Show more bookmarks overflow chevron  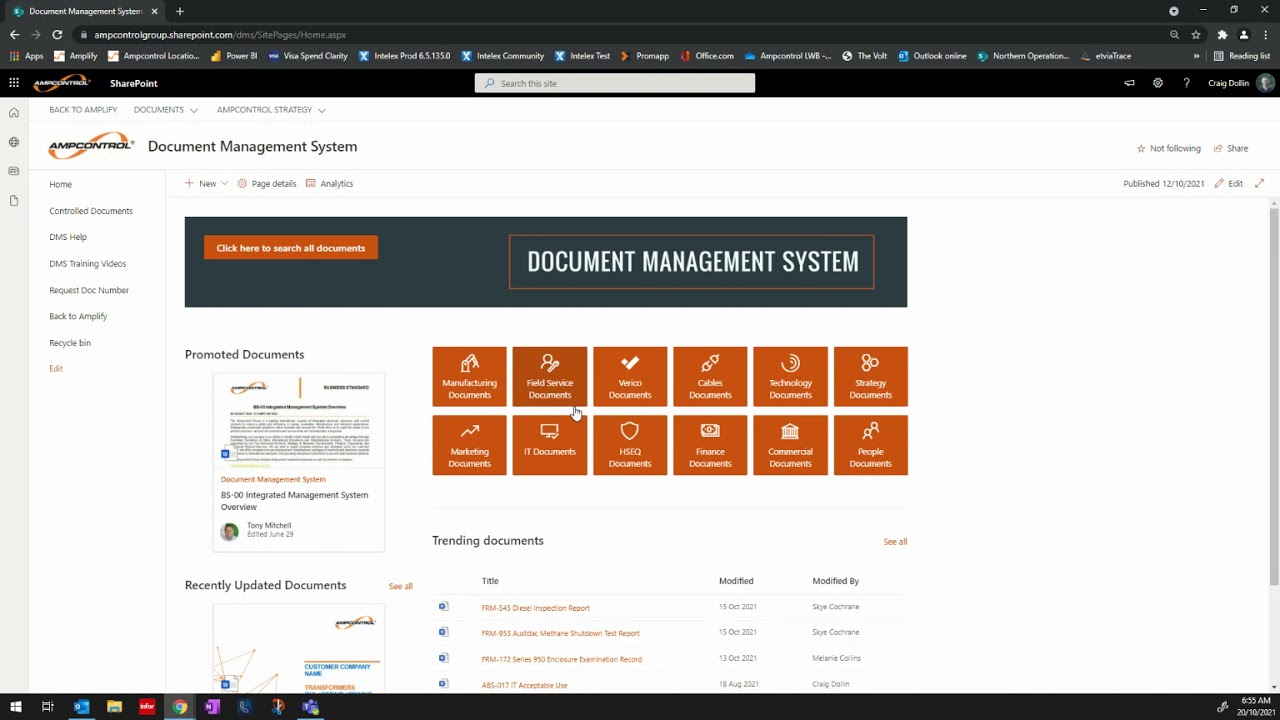coord(1196,56)
